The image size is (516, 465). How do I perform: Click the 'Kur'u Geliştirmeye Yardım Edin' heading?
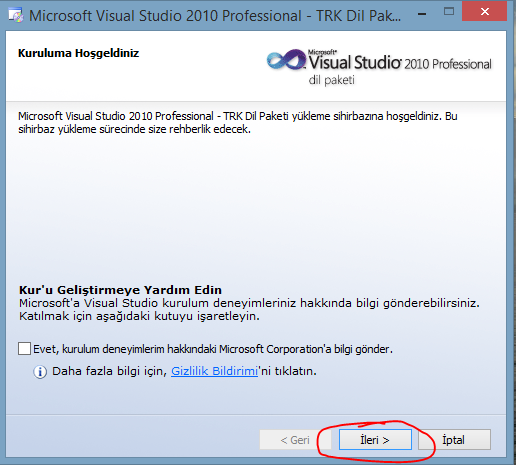120,290
